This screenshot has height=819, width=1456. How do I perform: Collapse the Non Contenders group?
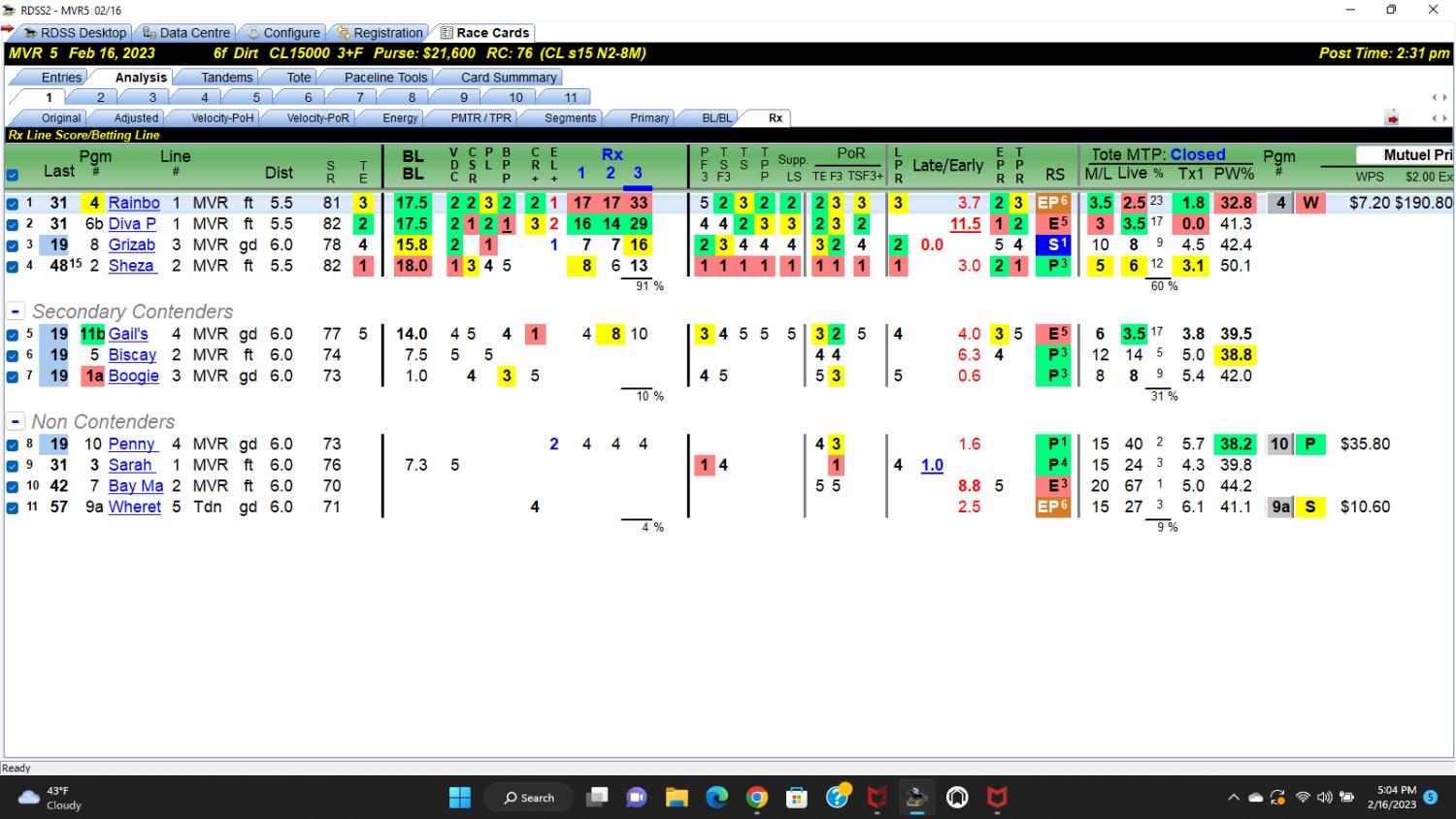point(16,422)
